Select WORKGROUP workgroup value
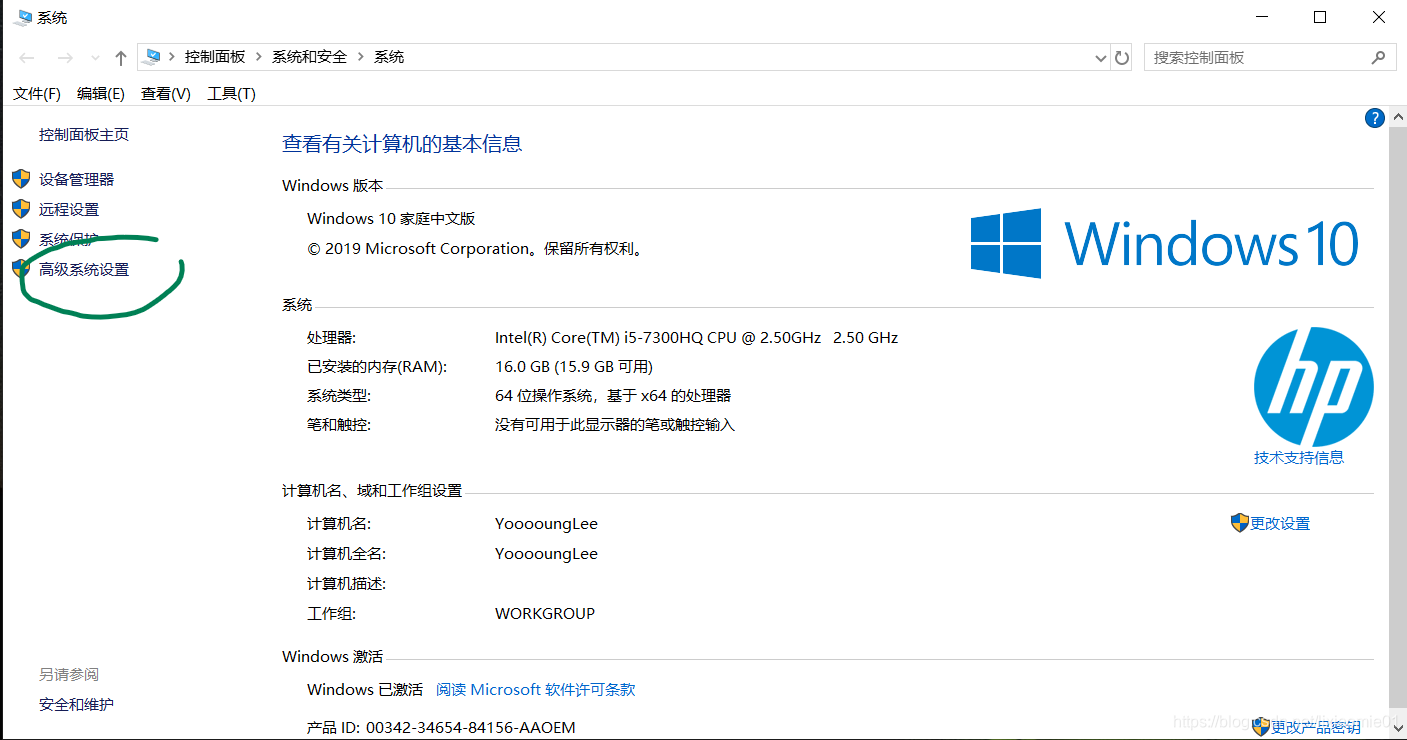Viewport: 1407px width, 740px height. pyautogui.click(x=545, y=613)
